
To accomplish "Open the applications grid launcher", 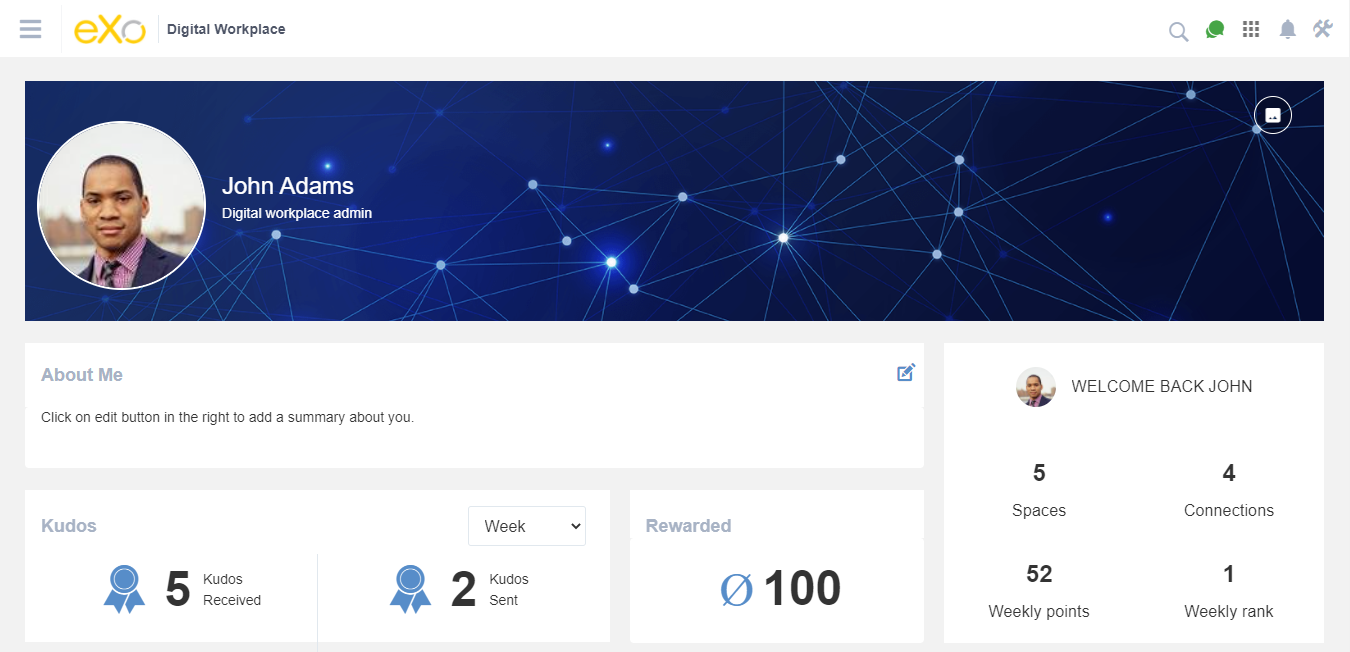I will click(1251, 29).
